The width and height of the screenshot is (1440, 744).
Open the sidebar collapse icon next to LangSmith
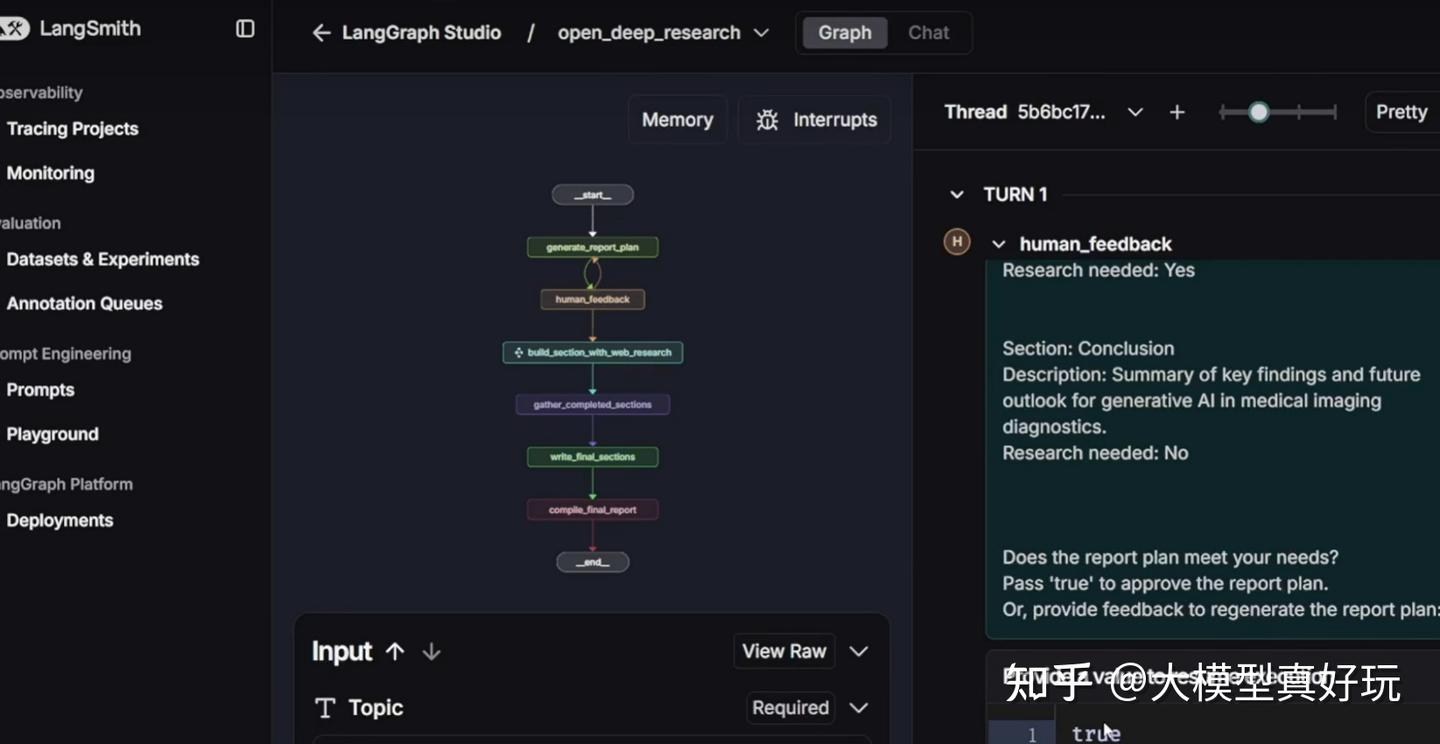click(244, 29)
